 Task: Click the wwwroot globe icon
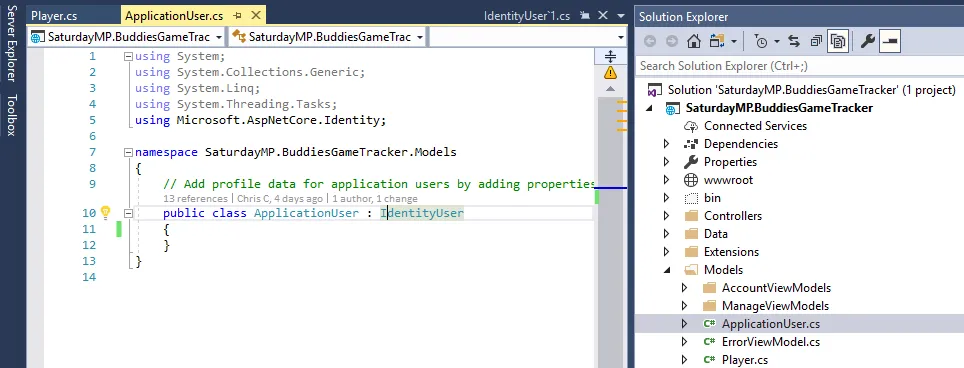691,180
